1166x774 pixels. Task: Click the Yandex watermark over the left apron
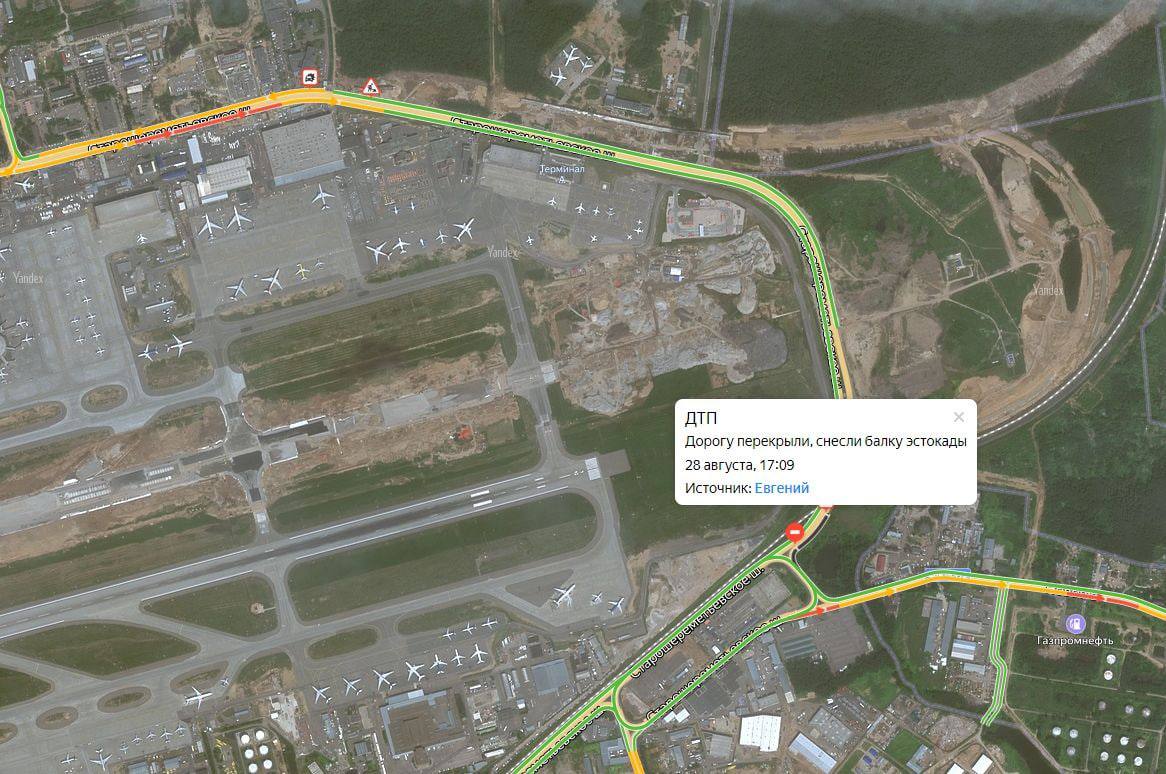coord(28,278)
